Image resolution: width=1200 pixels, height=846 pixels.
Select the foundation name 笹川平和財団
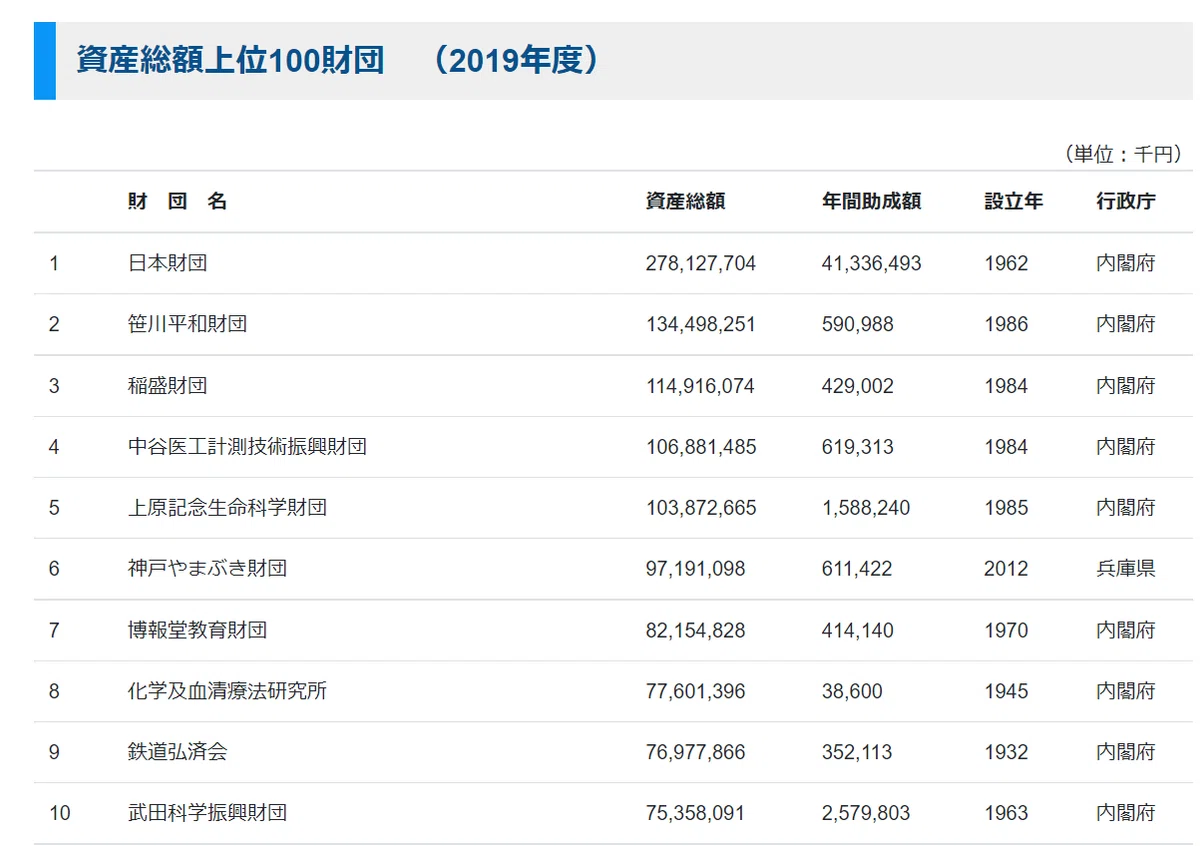pyautogui.click(x=187, y=324)
